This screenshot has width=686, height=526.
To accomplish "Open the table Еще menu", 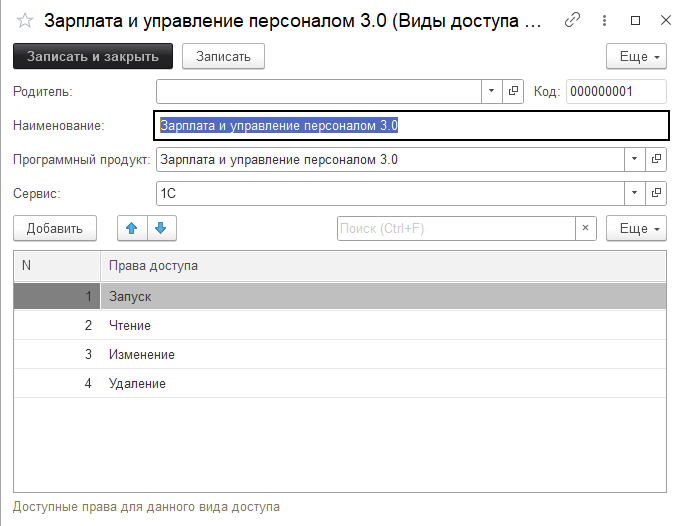I will 636,228.
